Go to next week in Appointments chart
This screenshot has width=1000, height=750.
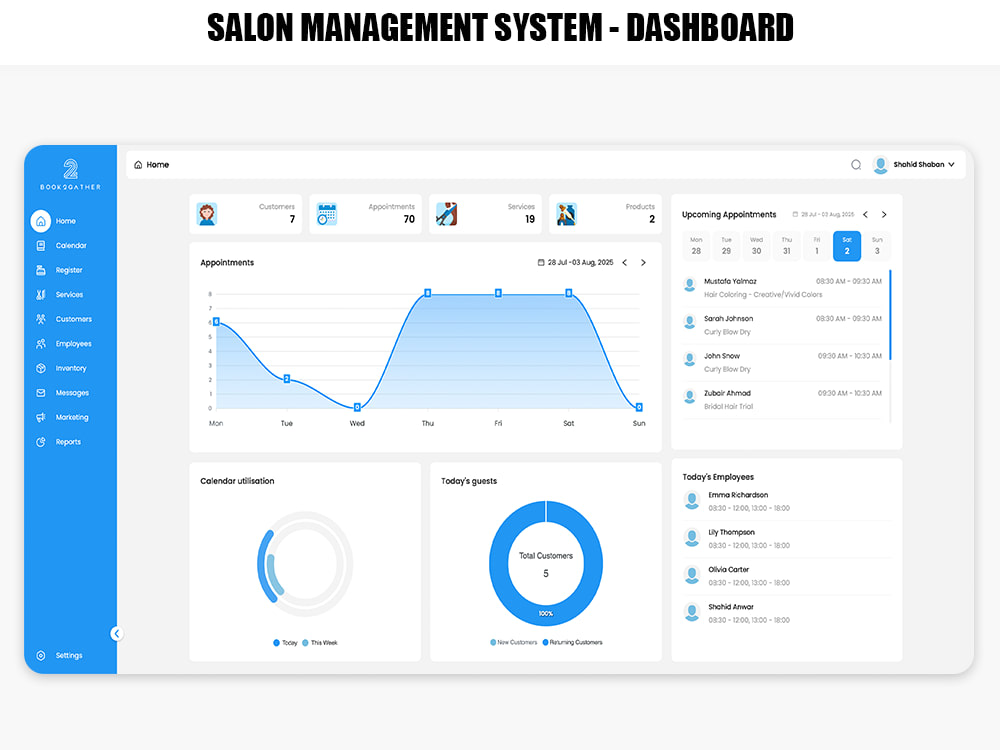pos(643,262)
